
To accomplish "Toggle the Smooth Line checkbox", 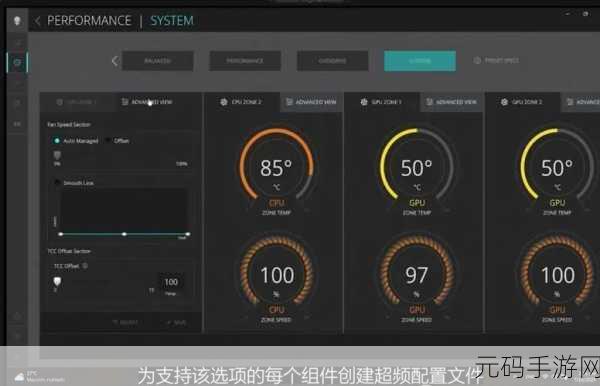I will (x=57, y=182).
